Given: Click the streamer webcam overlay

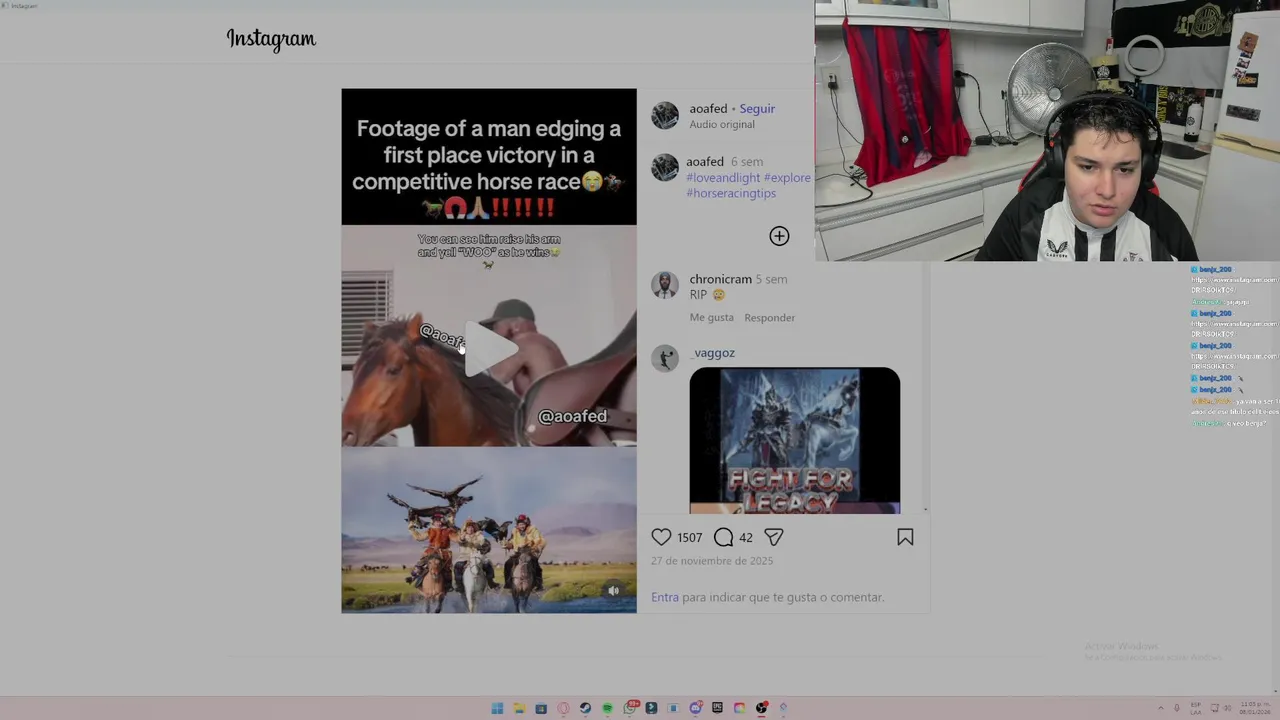Looking at the screenshot, I should (1047, 131).
